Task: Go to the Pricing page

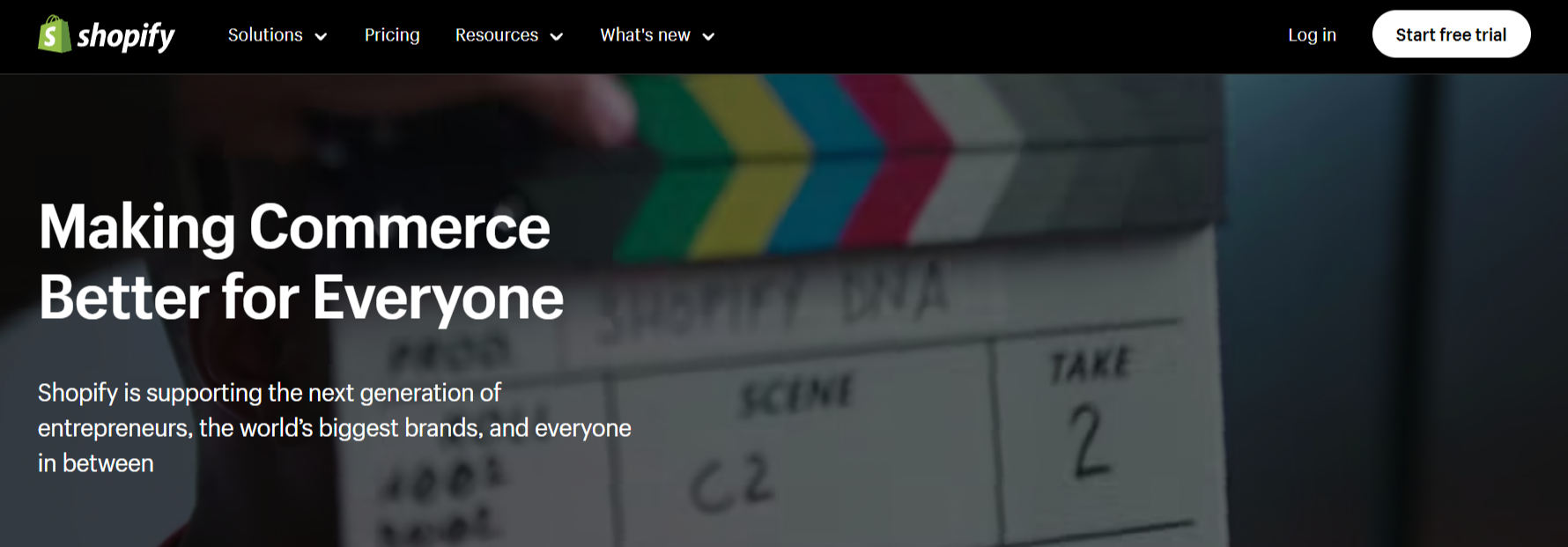Action: click(x=392, y=35)
